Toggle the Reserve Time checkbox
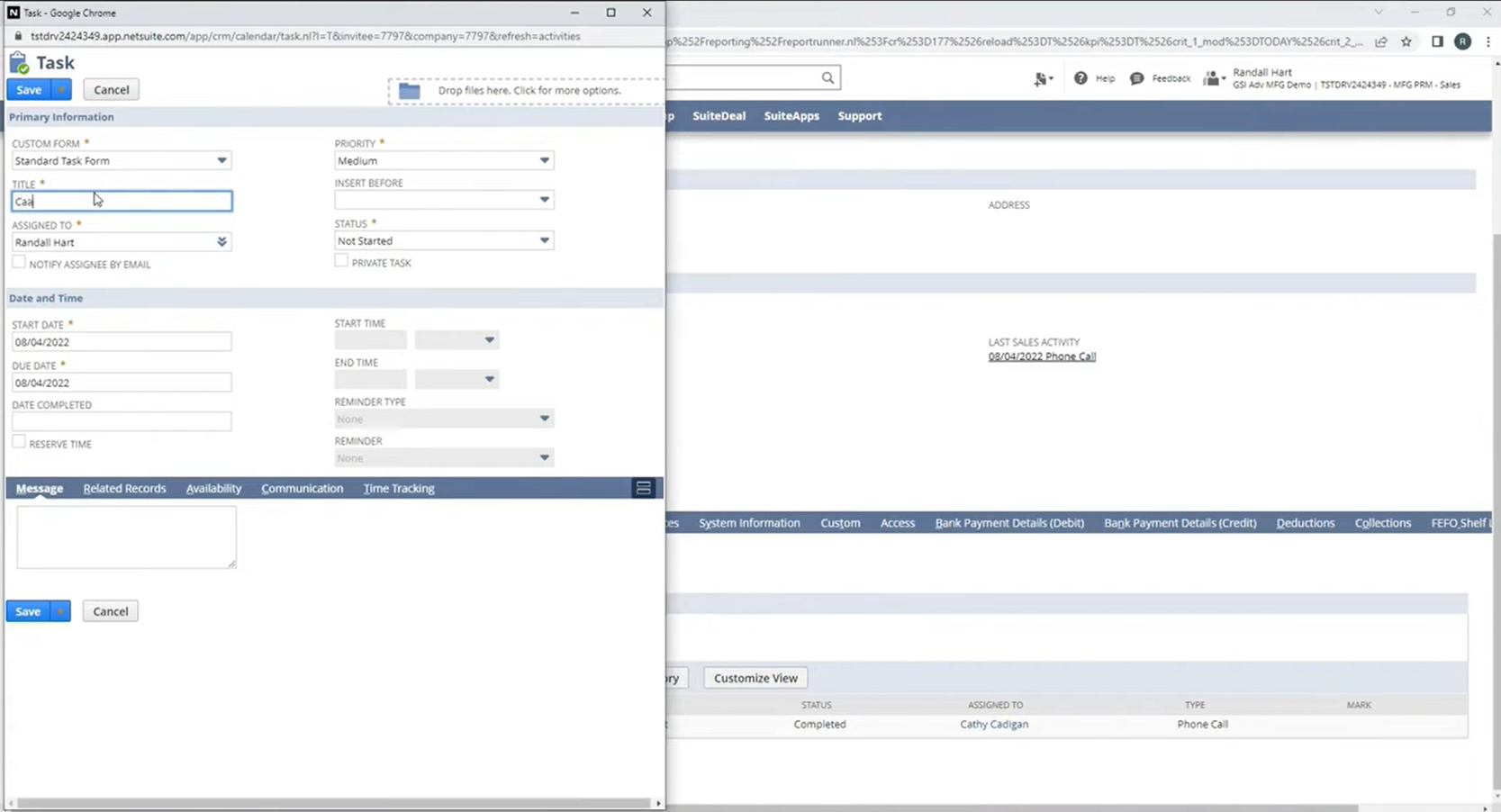Viewport: 1501px width, 812px height. [19, 442]
